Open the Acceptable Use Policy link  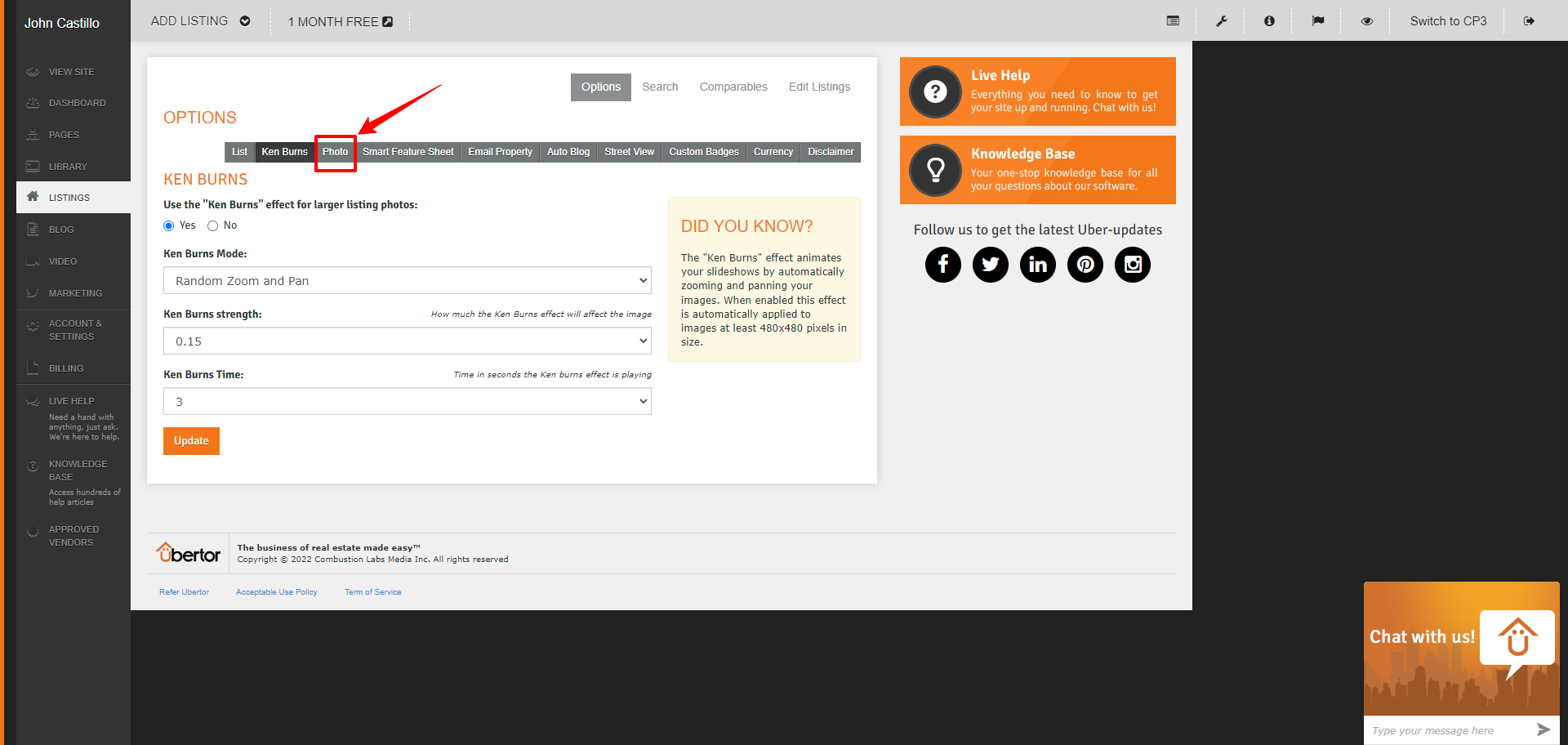276,592
